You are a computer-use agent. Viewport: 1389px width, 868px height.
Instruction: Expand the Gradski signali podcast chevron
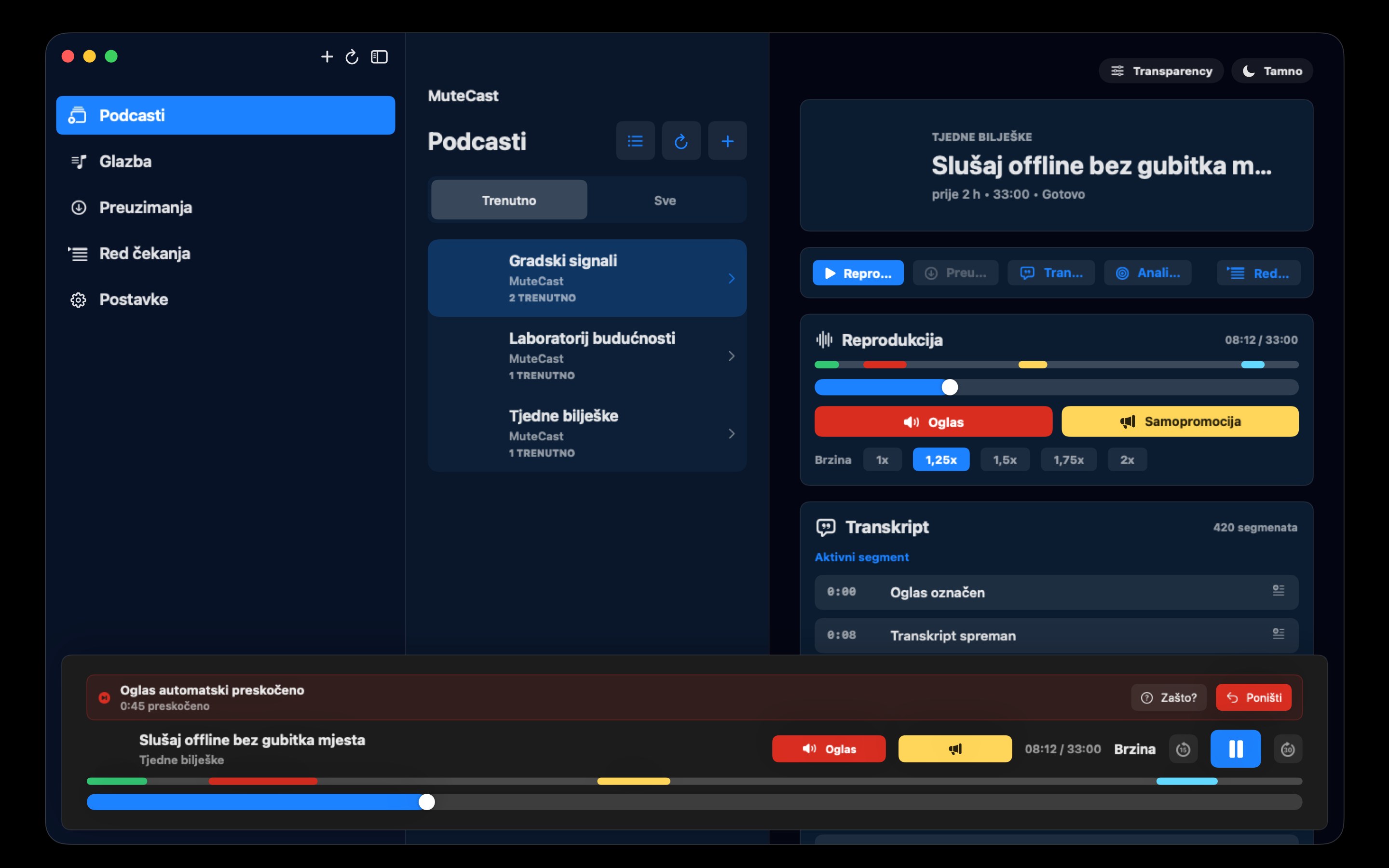click(x=731, y=278)
